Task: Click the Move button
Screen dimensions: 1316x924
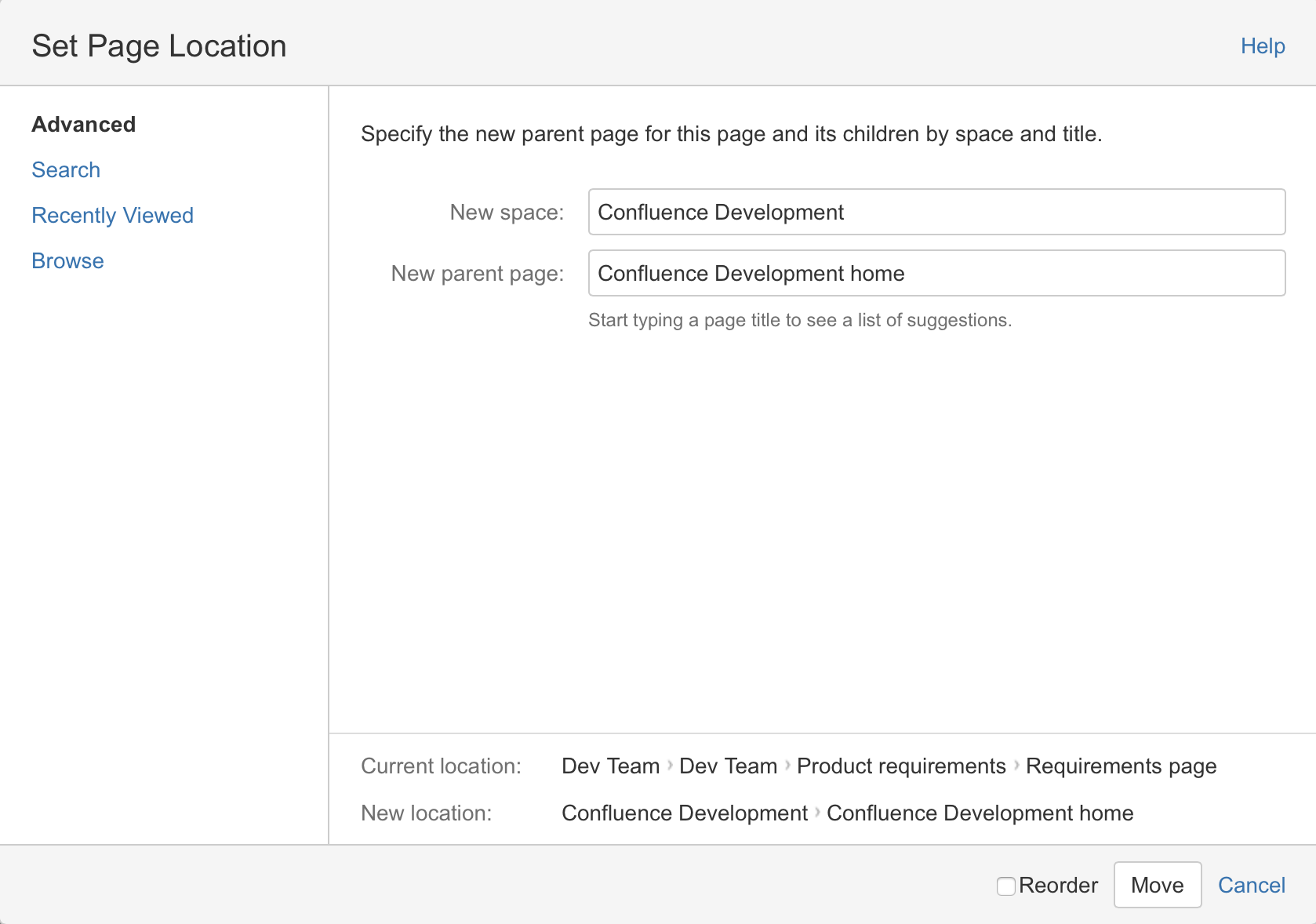Action: (1157, 885)
